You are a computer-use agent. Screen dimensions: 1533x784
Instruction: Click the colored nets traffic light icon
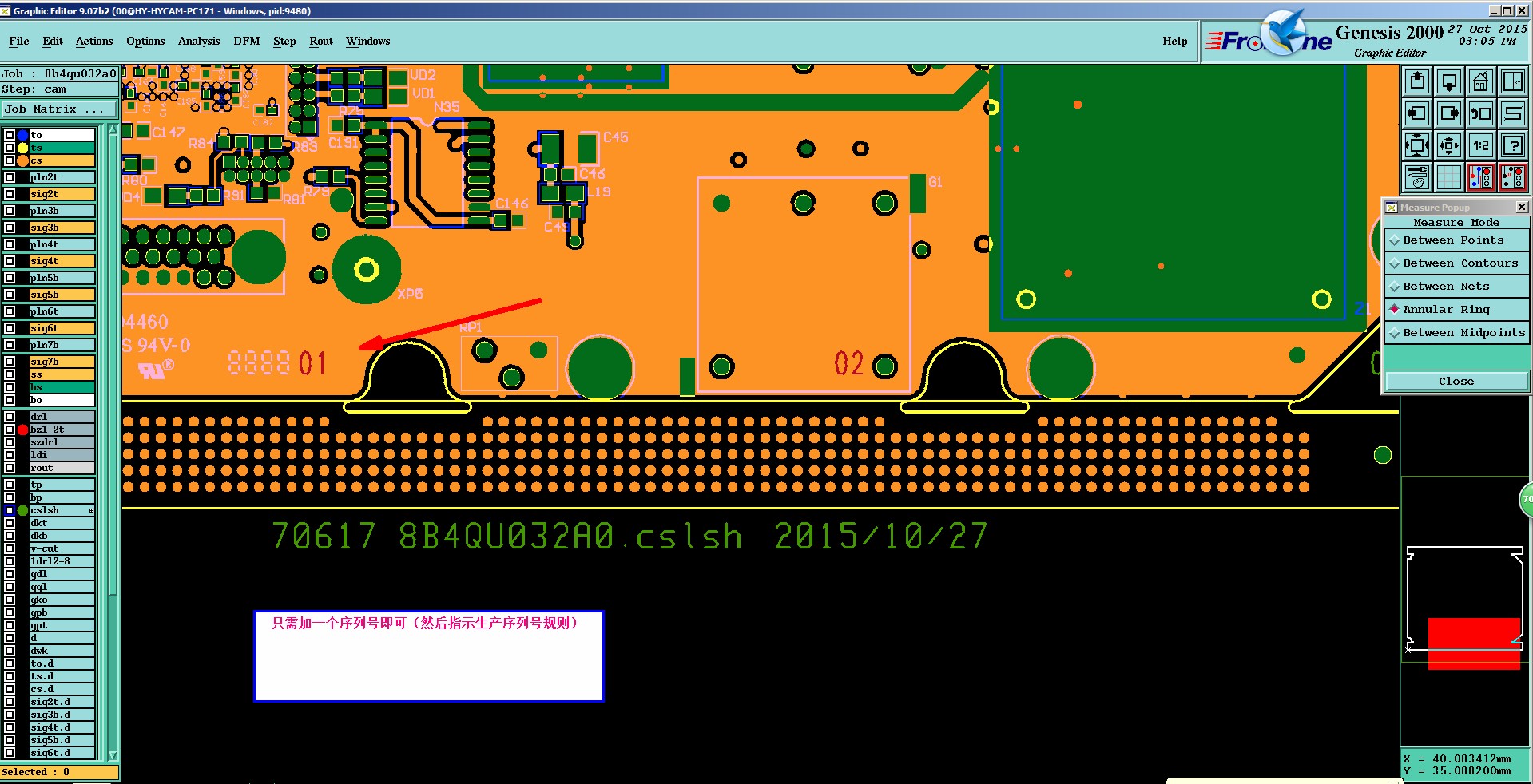coord(1481,177)
